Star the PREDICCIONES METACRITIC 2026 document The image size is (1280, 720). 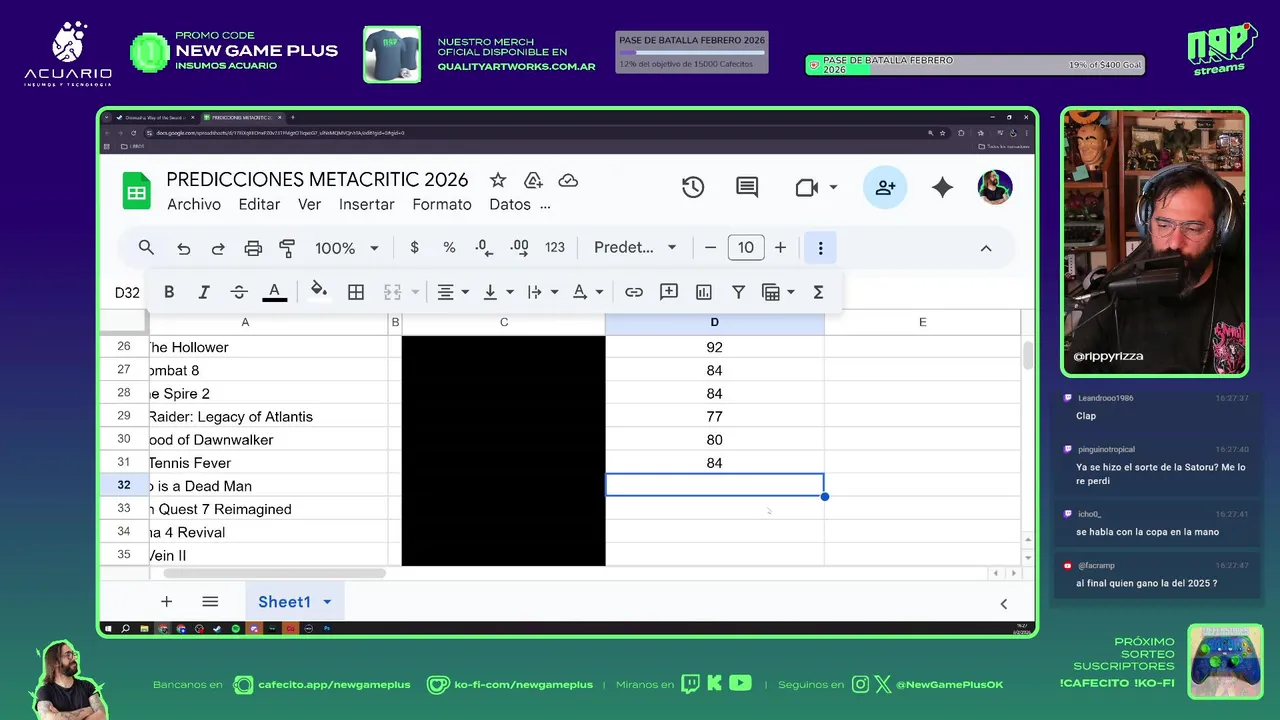[x=498, y=180]
